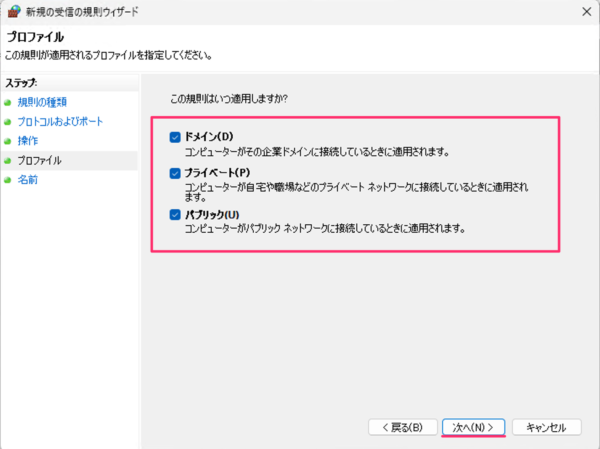600x449 pixels.
Task: Click the ドメイン(D) label text
Action: (x=209, y=137)
